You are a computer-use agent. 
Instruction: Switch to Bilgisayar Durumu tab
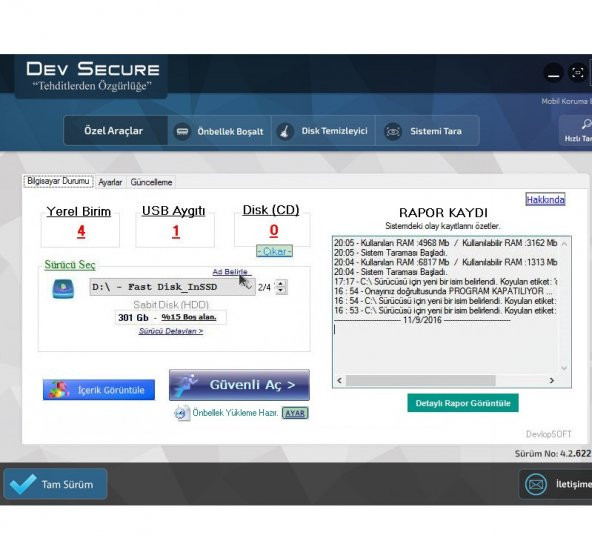58,181
